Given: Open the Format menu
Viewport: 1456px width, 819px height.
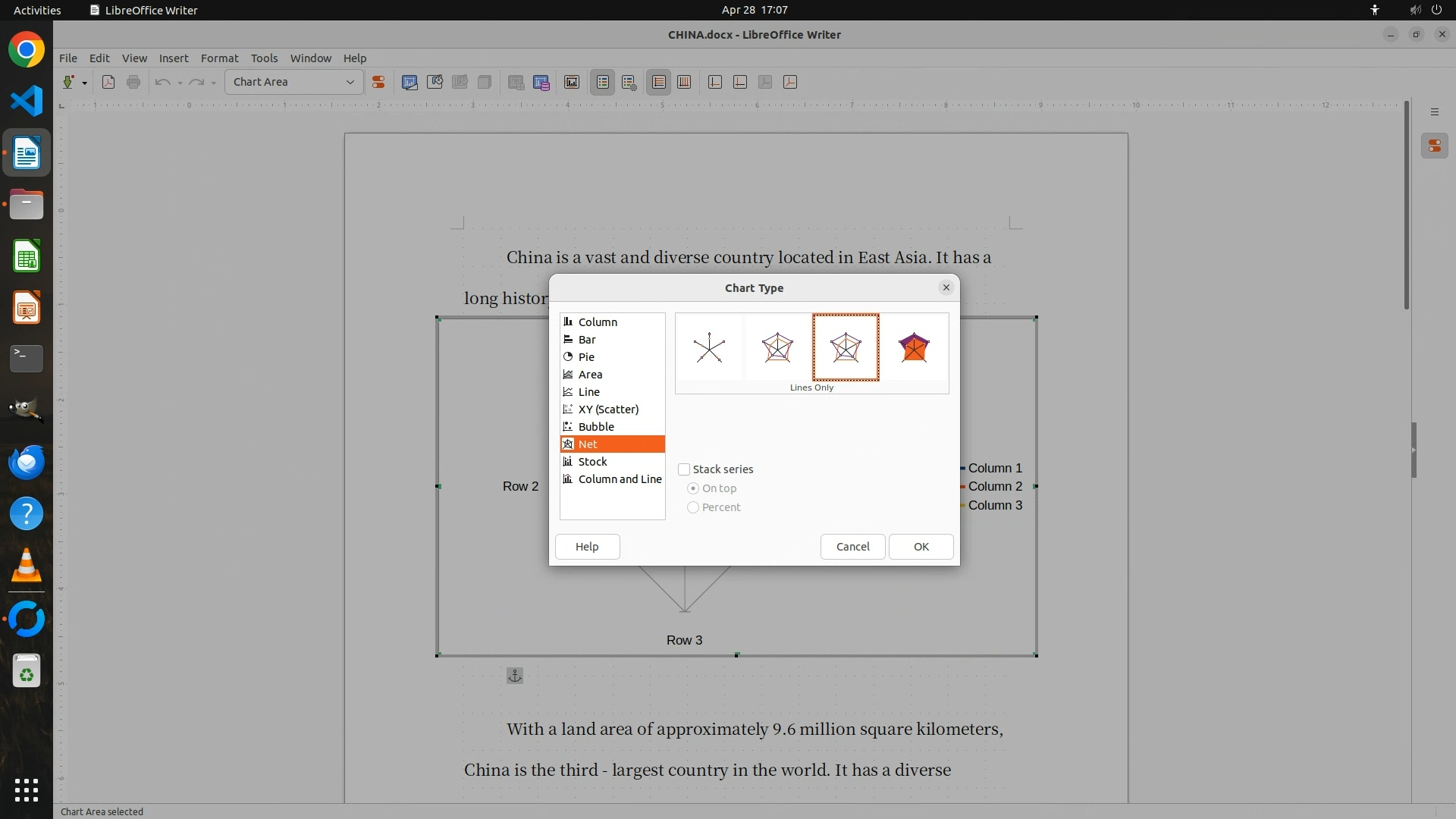Looking at the screenshot, I should click(219, 58).
